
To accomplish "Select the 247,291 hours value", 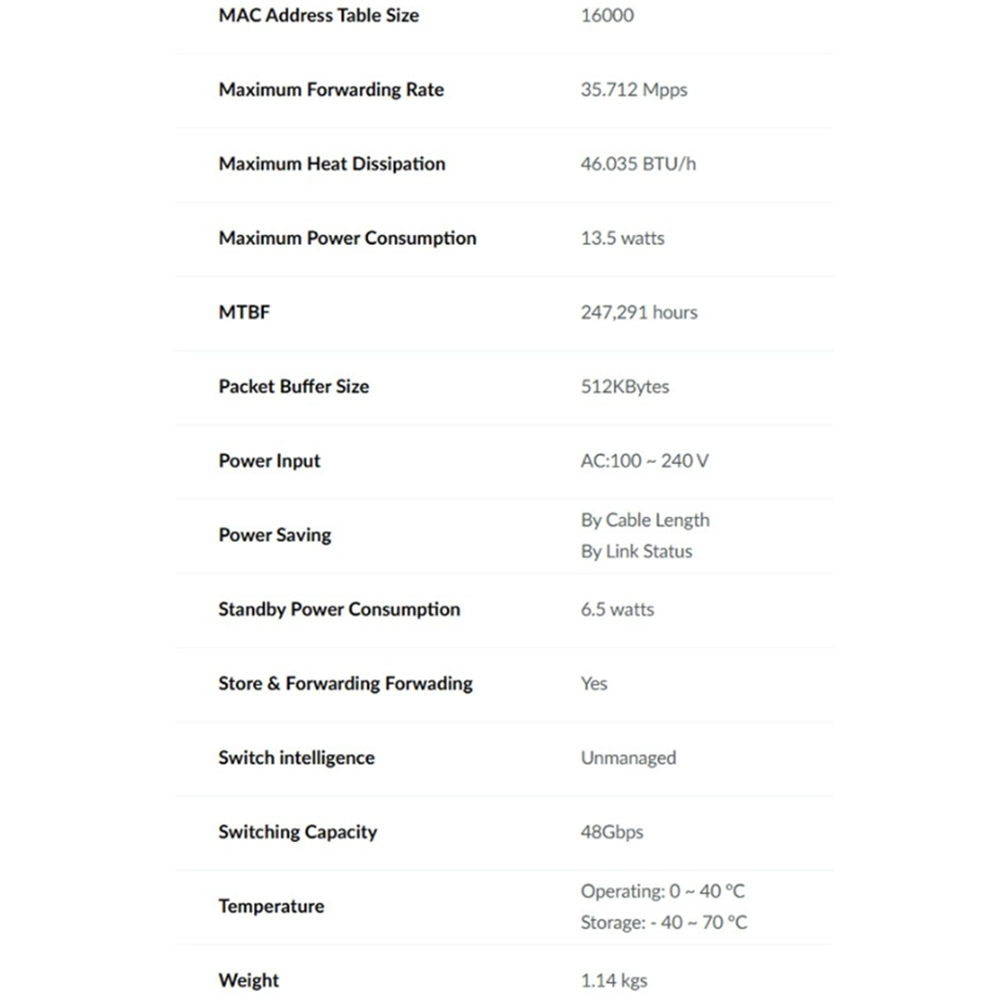I will [639, 312].
